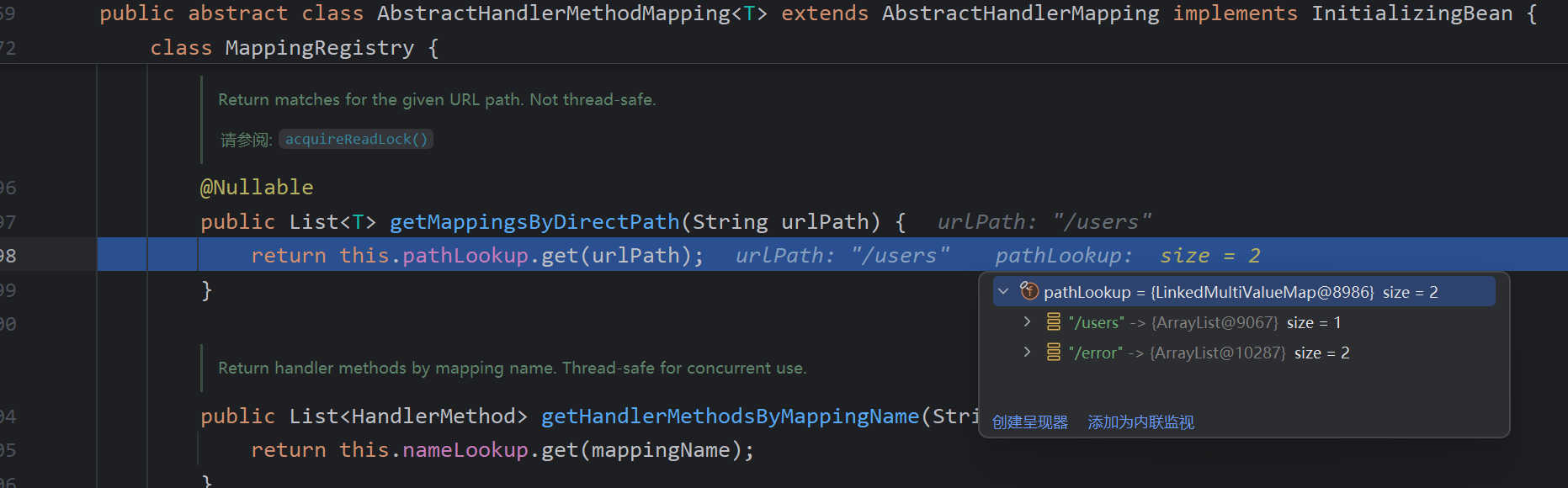Click the 创建呈现器 link
This screenshot has height=488, width=1568.
point(1030,422)
